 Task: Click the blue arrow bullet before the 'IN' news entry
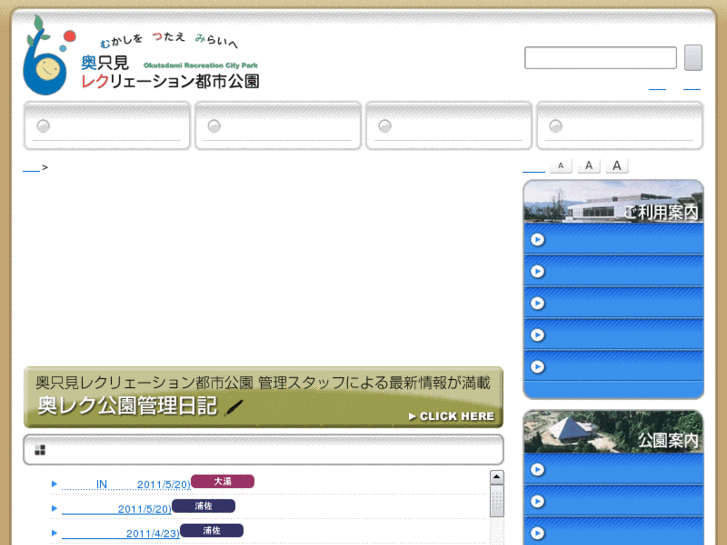coord(54,484)
